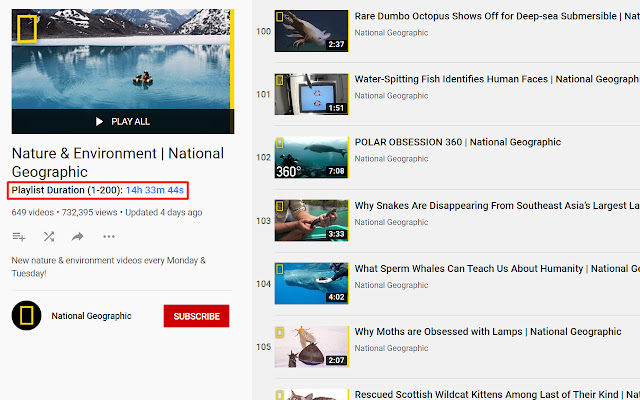Click the playlist title Nature & Environment
640x400 pixels.
(118, 162)
